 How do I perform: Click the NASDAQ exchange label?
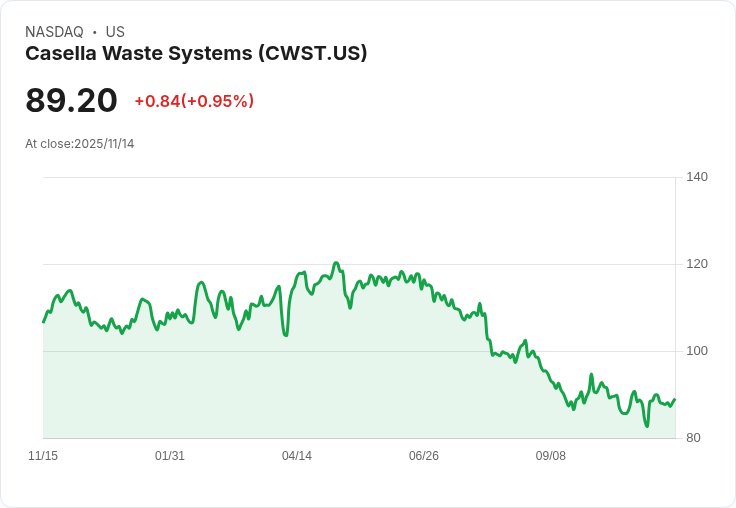[x=54, y=31]
